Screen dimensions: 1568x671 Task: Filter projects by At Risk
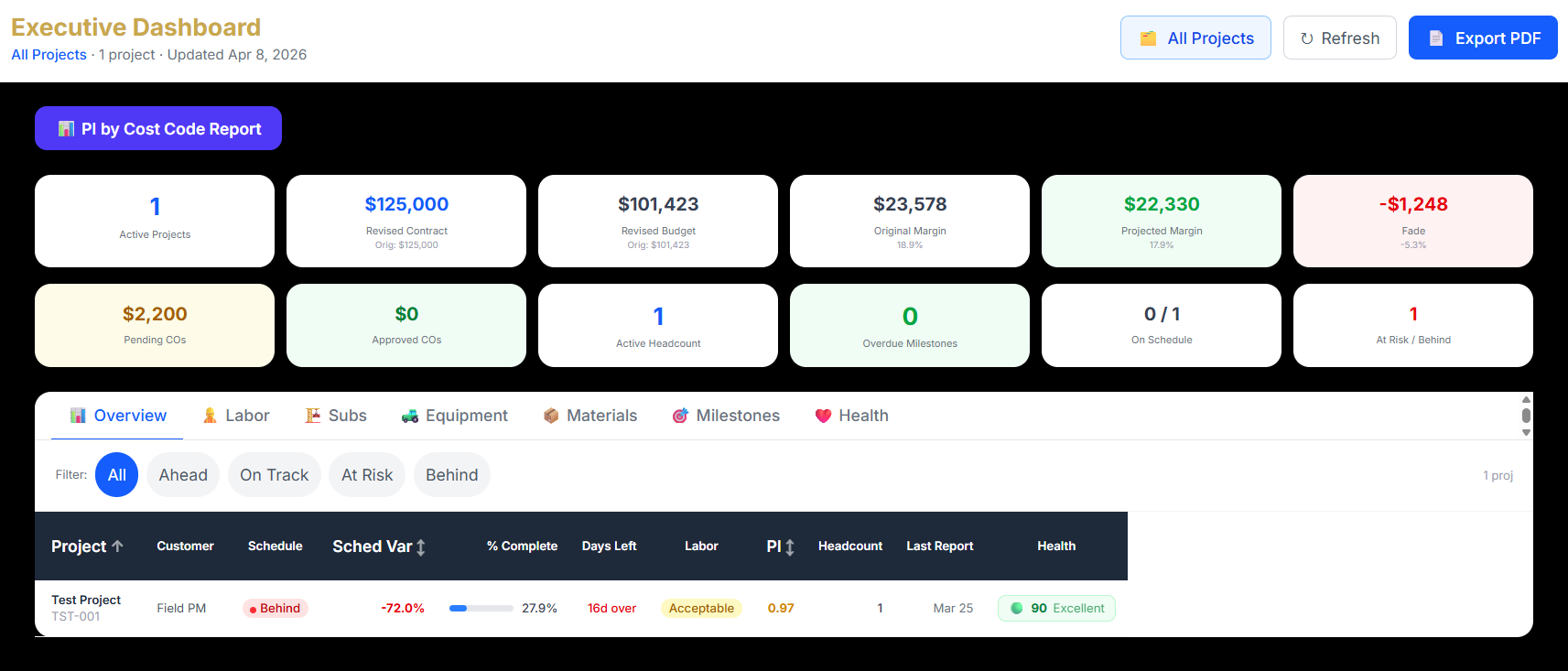coord(367,475)
